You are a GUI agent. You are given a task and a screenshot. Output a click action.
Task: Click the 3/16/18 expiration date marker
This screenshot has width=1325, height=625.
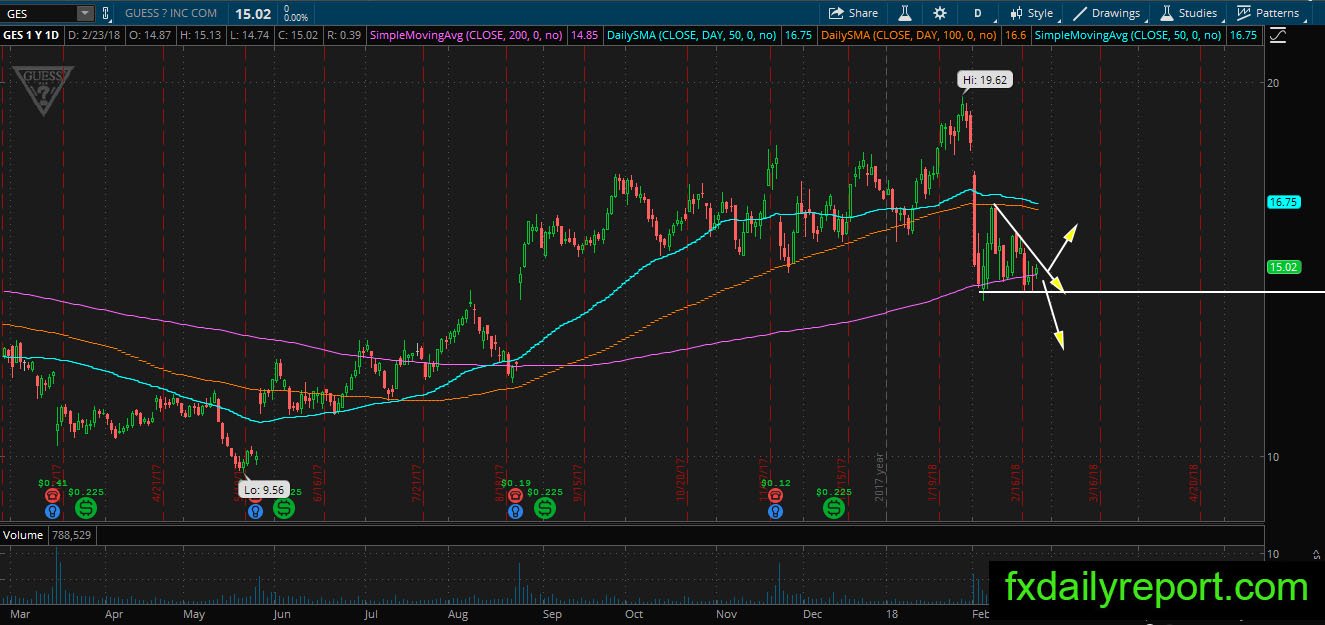pos(1094,481)
